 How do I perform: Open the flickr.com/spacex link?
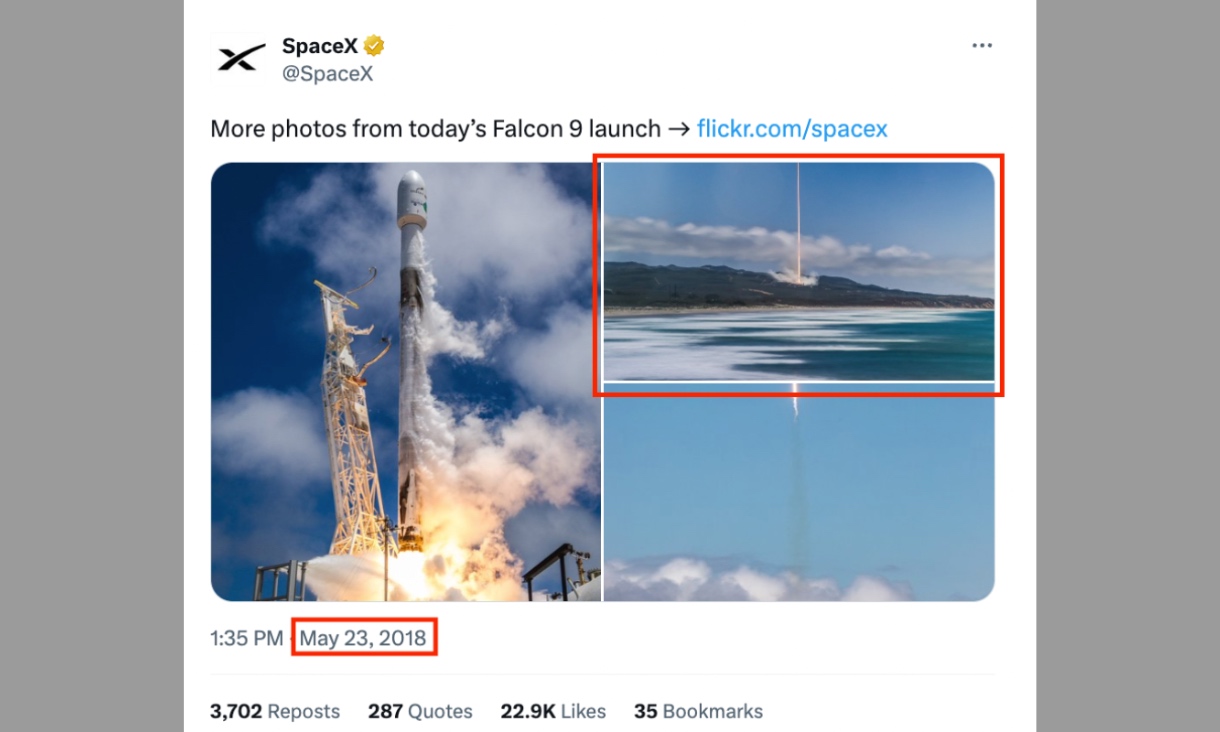click(x=792, y=129)
